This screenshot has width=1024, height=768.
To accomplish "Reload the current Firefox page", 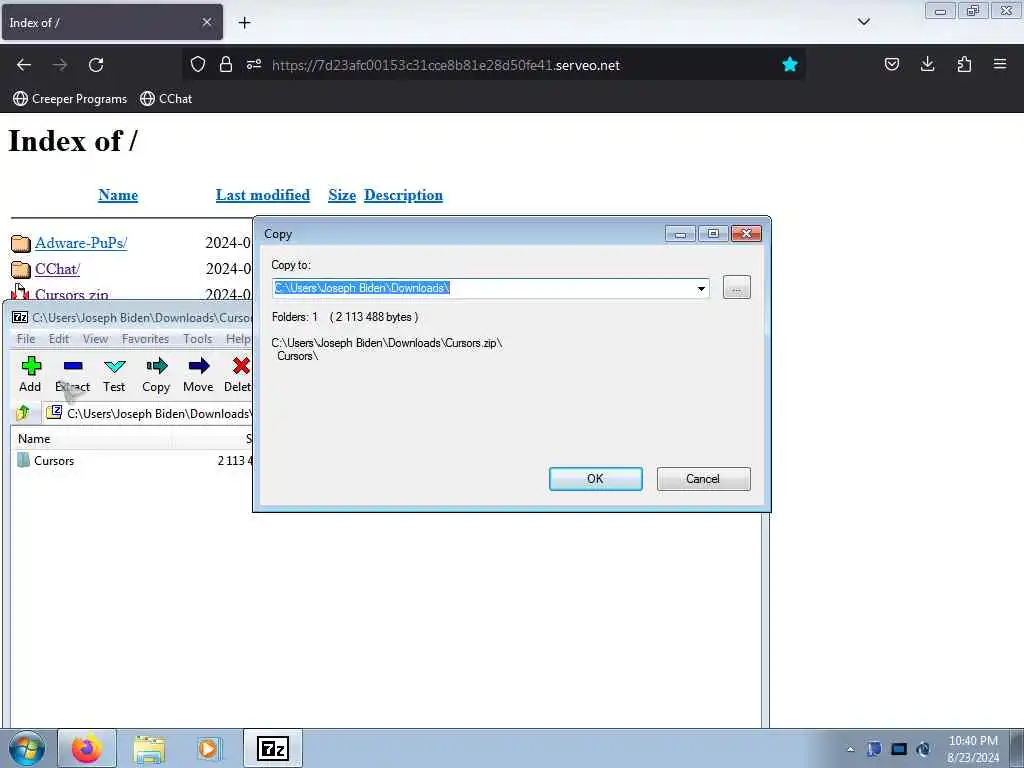I will [x=96, y=65].
